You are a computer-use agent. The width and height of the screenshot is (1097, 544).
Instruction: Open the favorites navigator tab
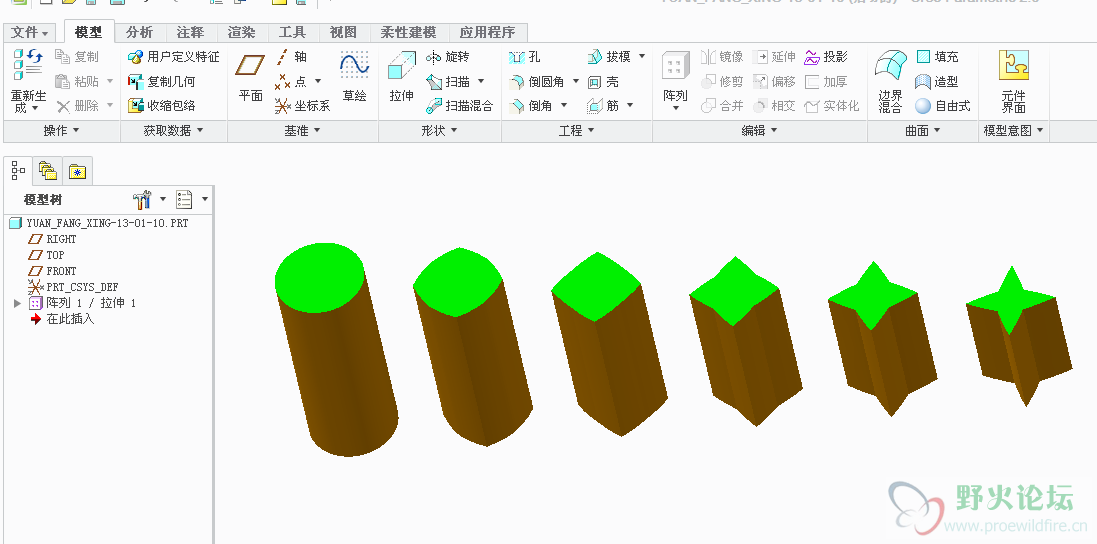[x=77, y=171]
